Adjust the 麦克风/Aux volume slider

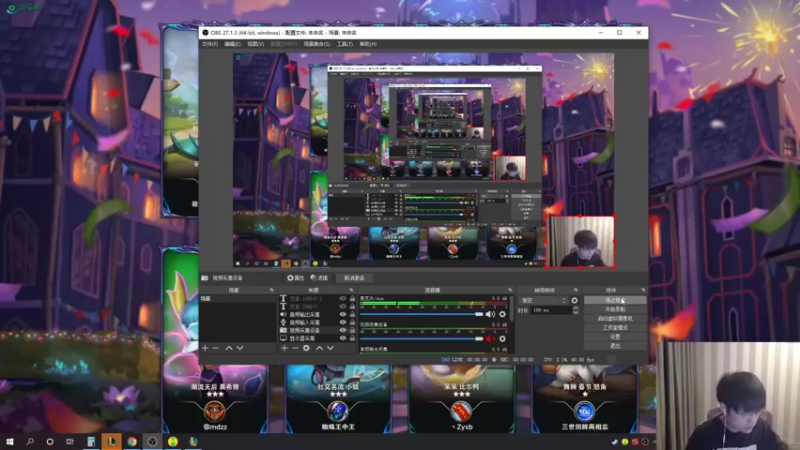coord(421,314)
